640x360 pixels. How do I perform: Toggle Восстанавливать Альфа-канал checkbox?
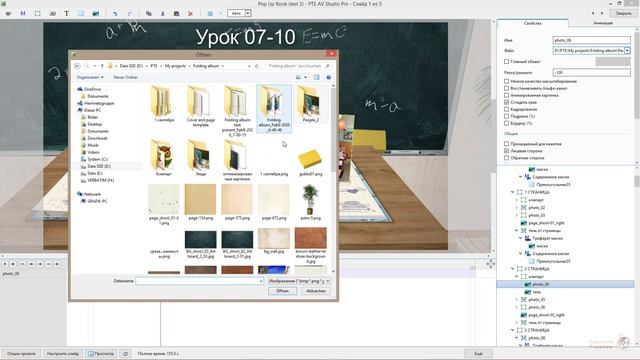507,88
